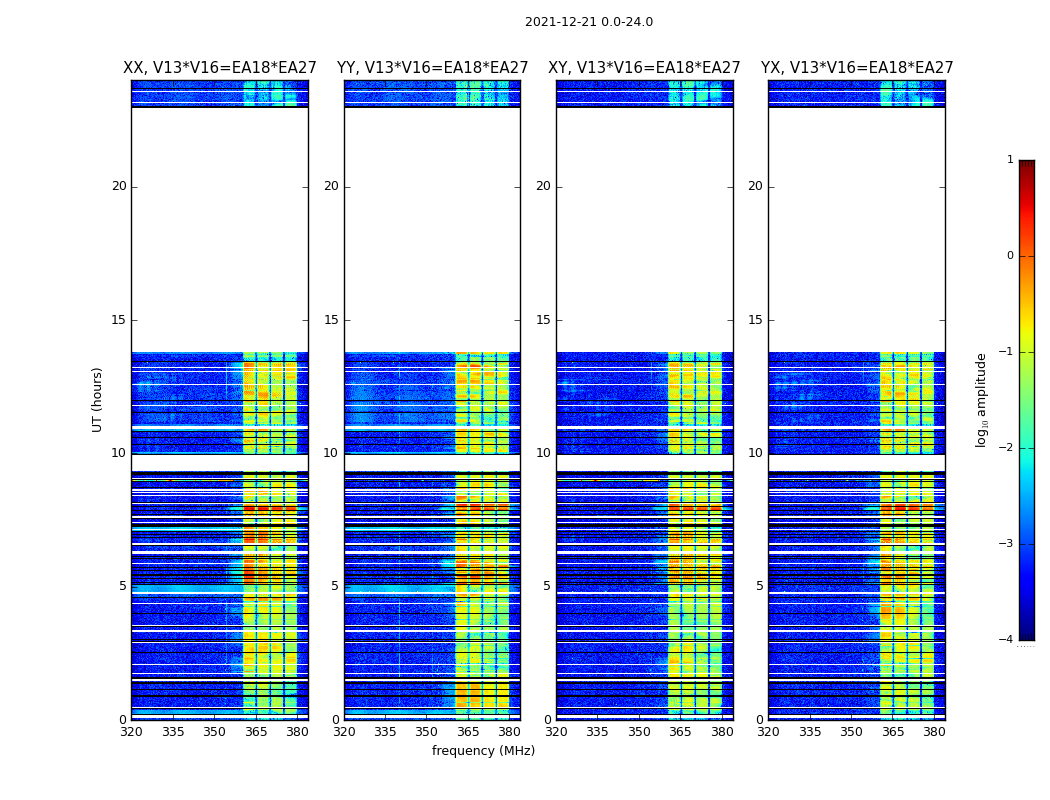Image resolution: width=1050 pixels, height=800 pixels.
Task: Click the YY panel title text
Action: 432,68
